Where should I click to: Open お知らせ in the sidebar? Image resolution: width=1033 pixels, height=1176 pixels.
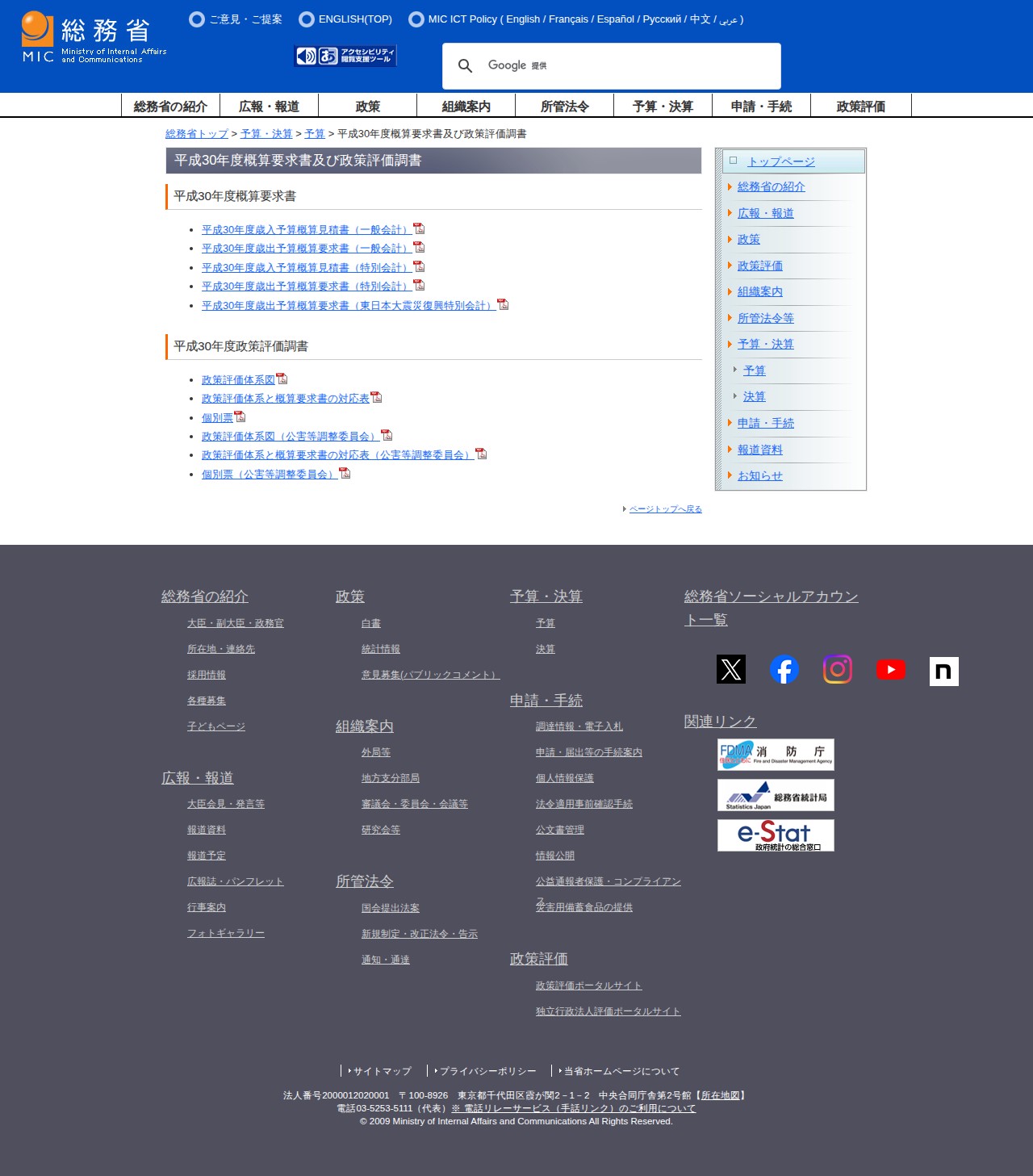(760, 475)
